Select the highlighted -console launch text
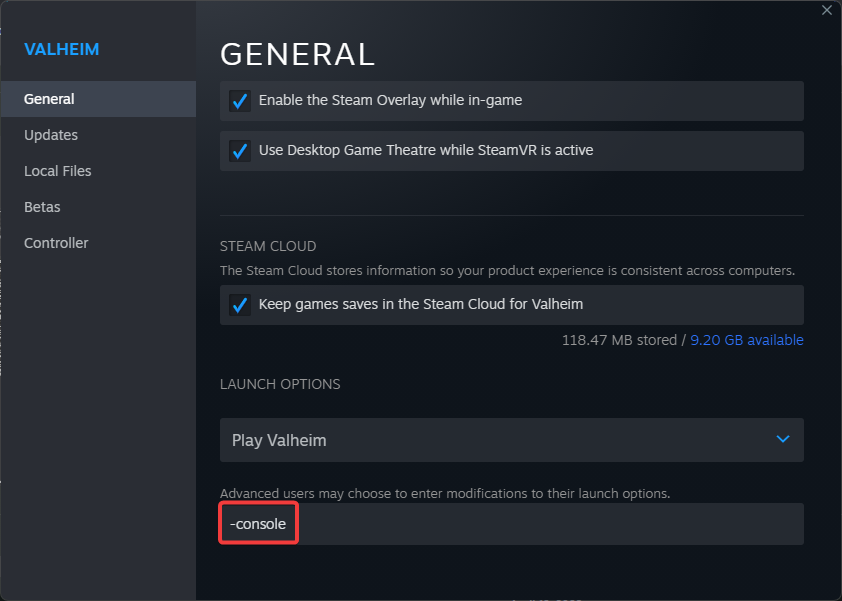The width and height of the screenshot is (842, 601). (x=258, y=523)
